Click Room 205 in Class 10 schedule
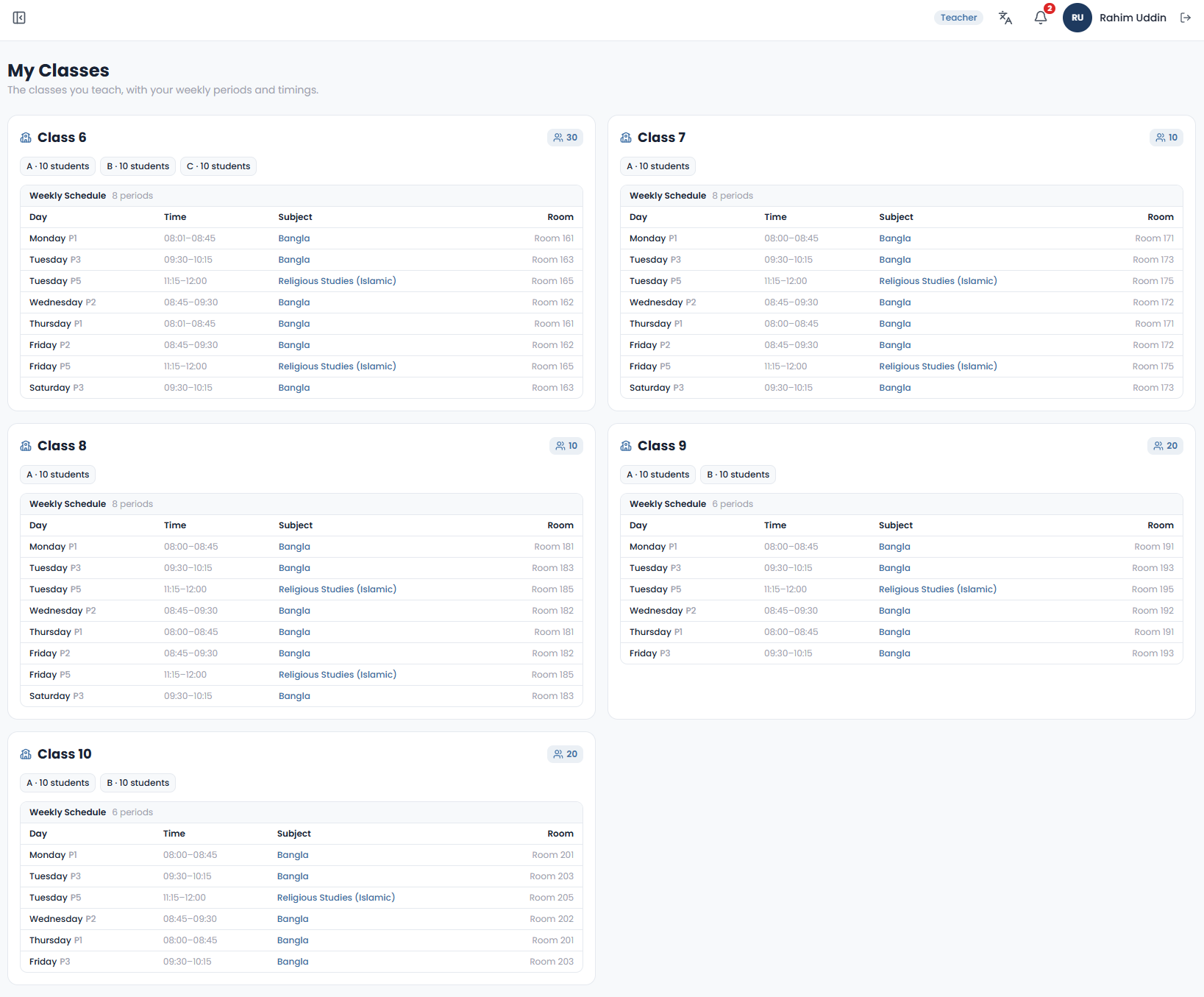 click(552, 898)
